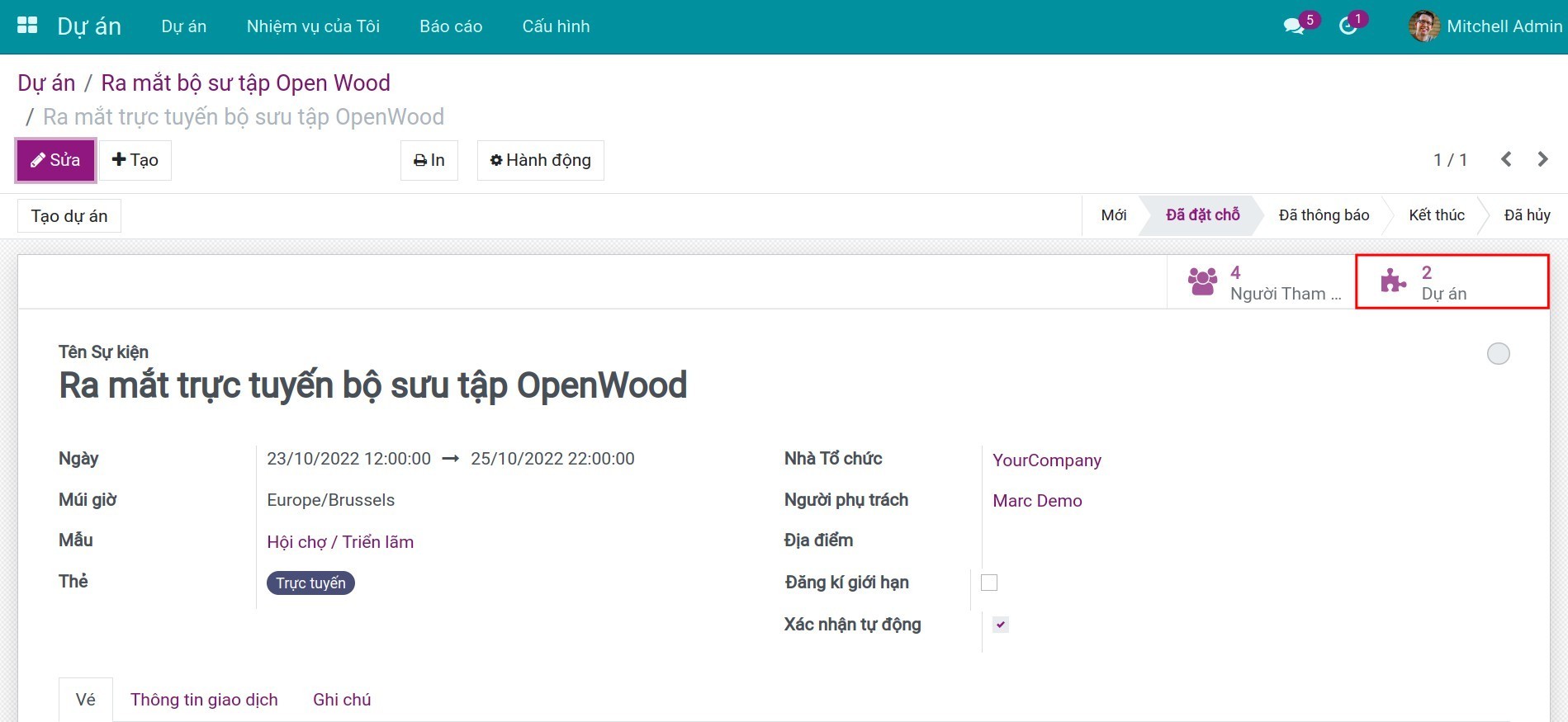The image size is (1568, 722).
Task: Expand the Hành động dropdown
Action: [540, 160]
